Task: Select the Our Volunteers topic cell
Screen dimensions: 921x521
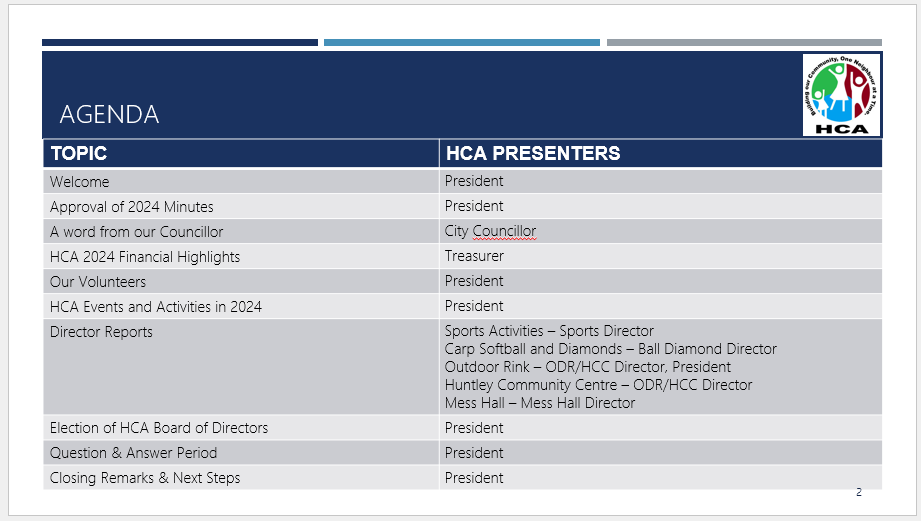Action: (x=98, y=282)
